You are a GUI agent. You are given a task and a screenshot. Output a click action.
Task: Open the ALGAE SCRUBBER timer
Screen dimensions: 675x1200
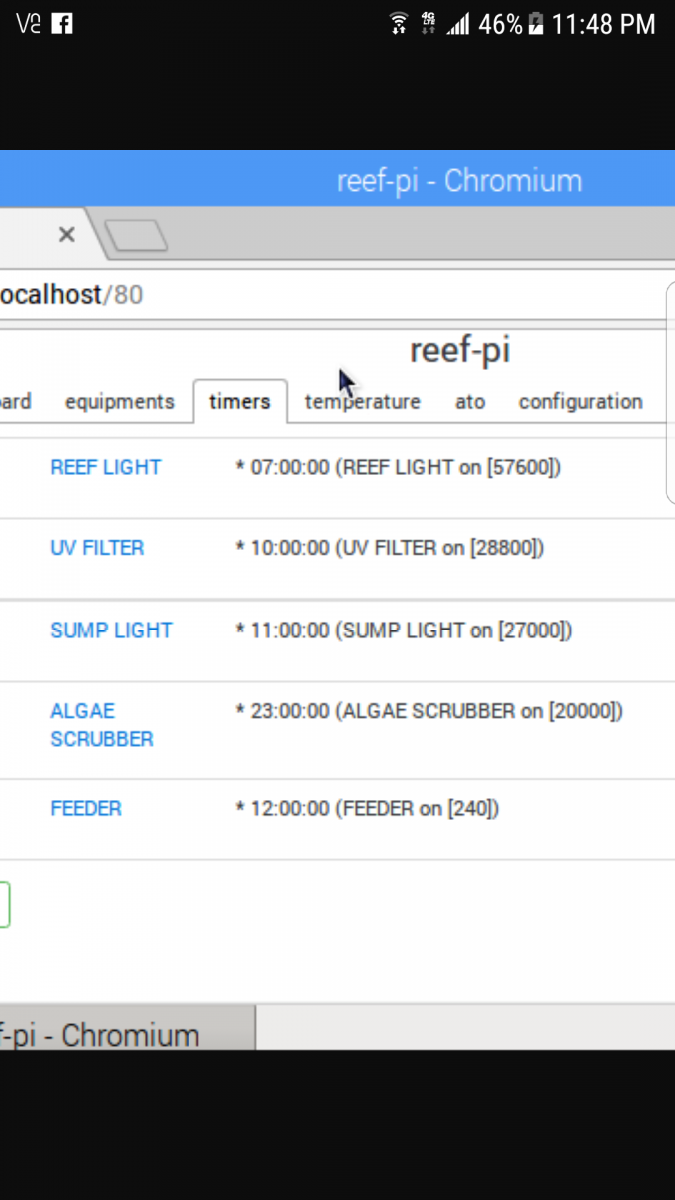pos(101,725)
